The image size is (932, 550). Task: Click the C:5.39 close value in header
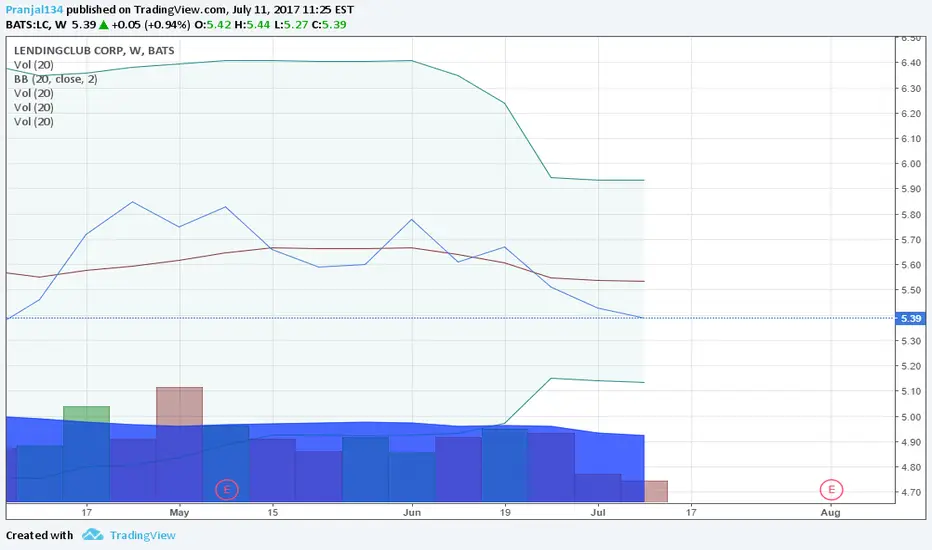coord(329,24)
